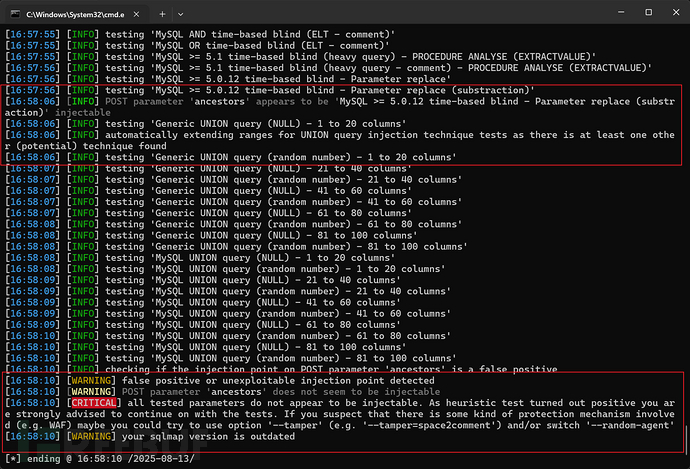The width and height of the screenshot is (690, 469).
Task: Expand the new-tab profile dropdown chevron
Action: tap(180, 14)
